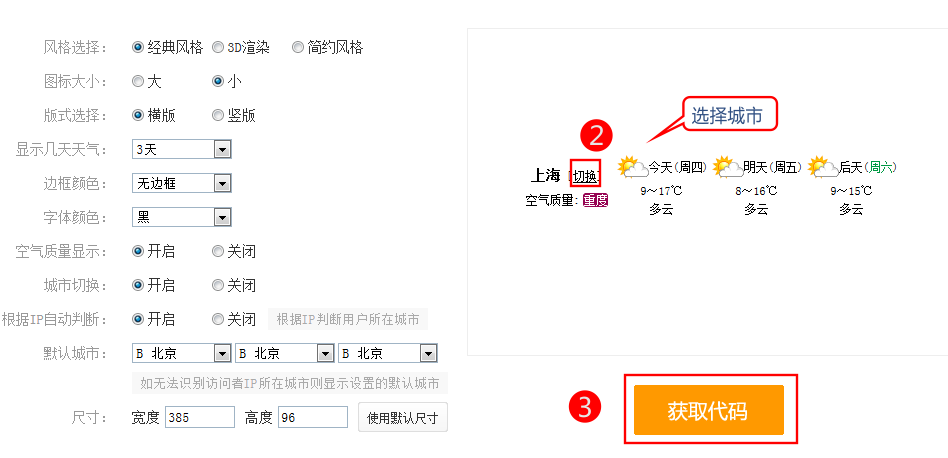
Task: Select the 经典风格 style radio button
Action: [138, 47]
